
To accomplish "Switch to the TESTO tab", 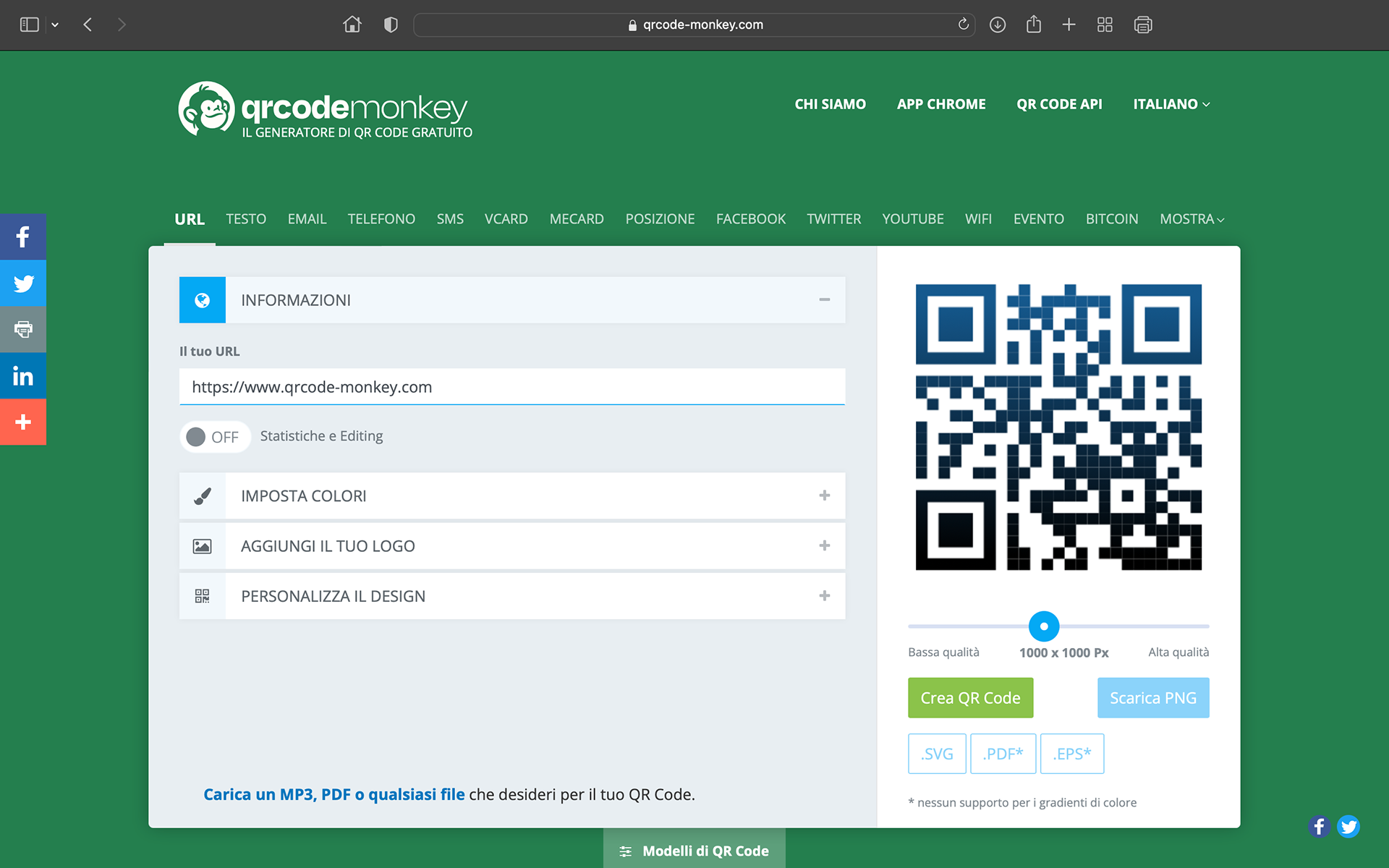I will coord(246,219).
